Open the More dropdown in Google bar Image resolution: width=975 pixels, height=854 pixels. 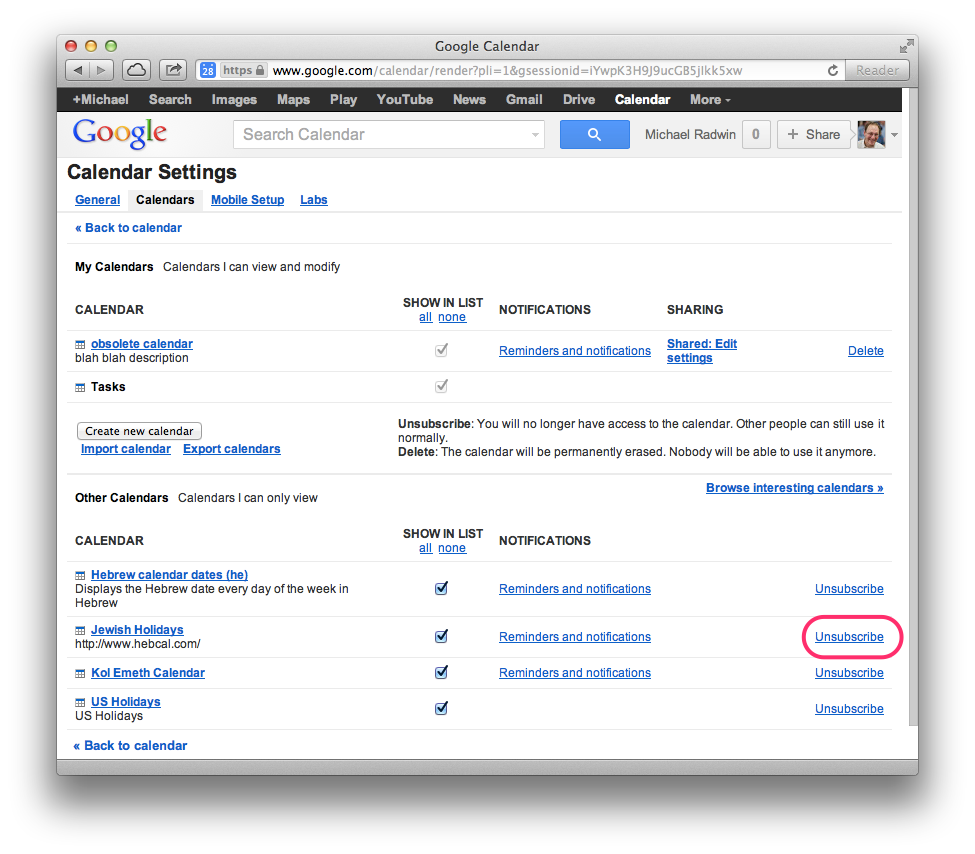[x=710, y=100]
